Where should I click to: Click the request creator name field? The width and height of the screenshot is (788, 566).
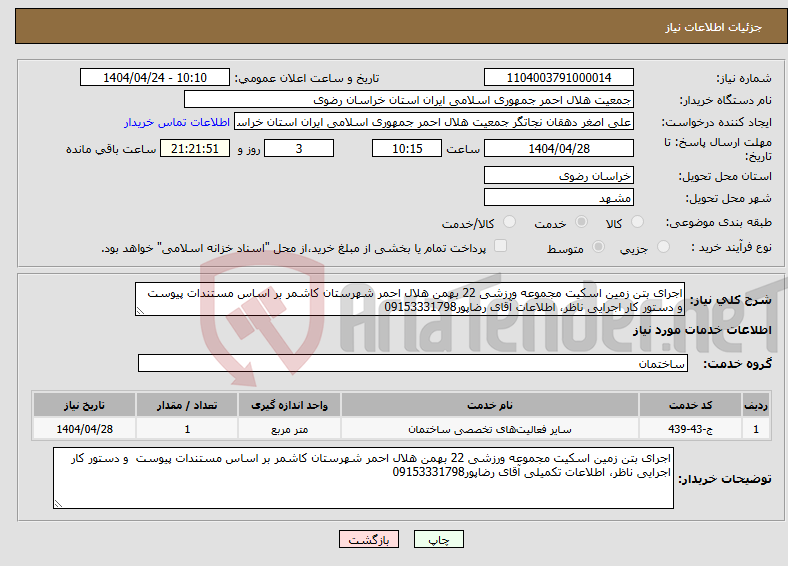[x=434, y=122]
